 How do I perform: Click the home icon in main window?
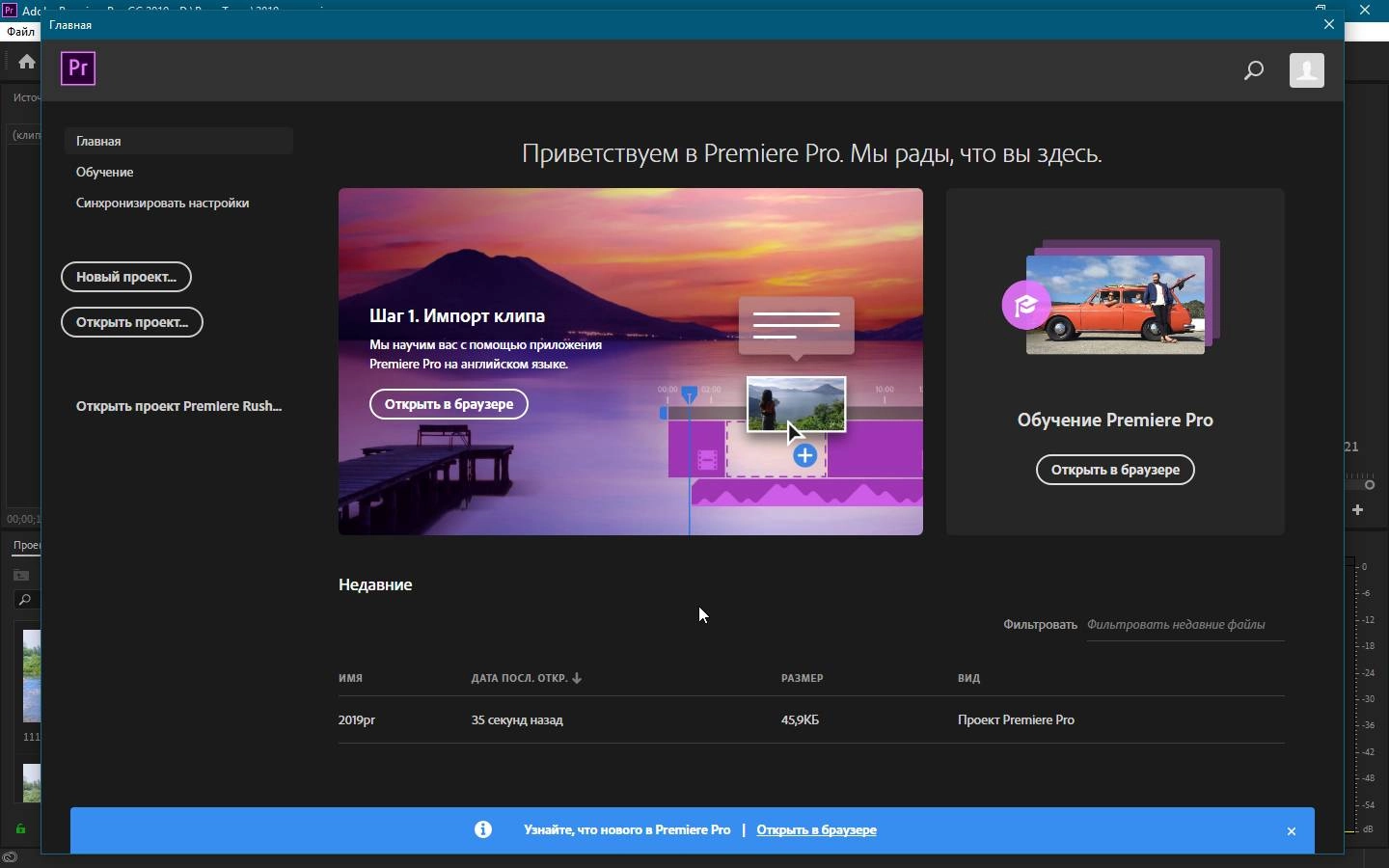click(27, 62)
